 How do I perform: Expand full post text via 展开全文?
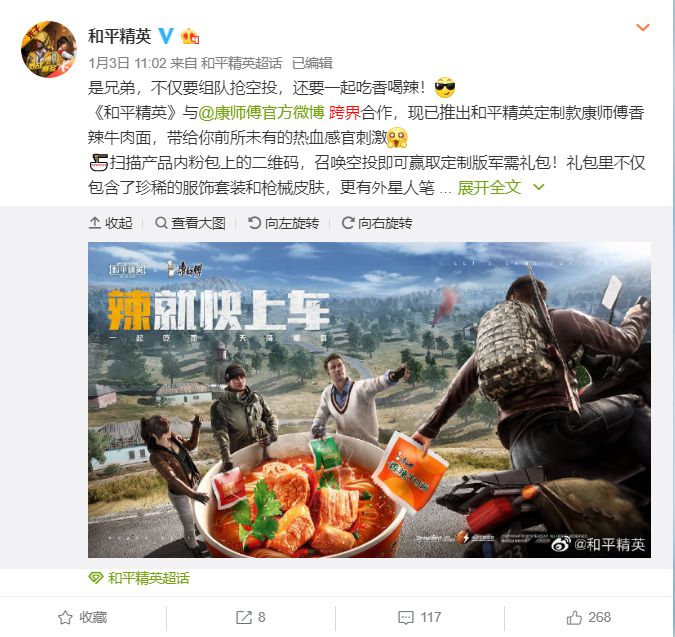489,187
